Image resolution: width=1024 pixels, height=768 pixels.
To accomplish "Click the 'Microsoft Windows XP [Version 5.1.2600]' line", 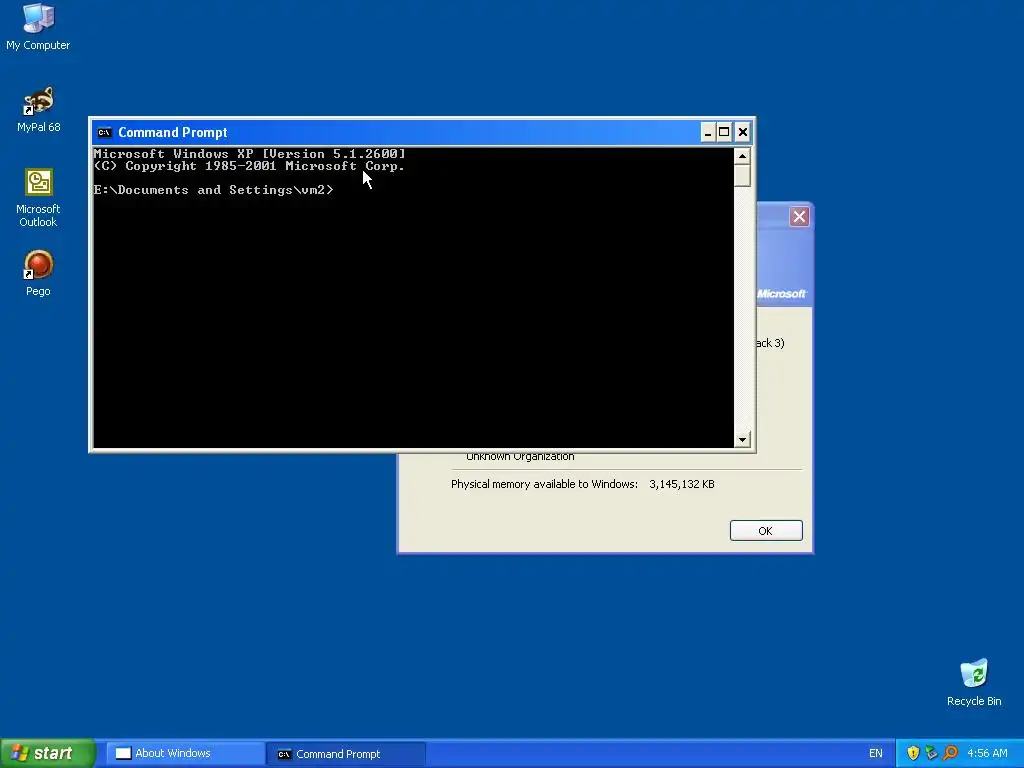I will (x=249, y=154).
